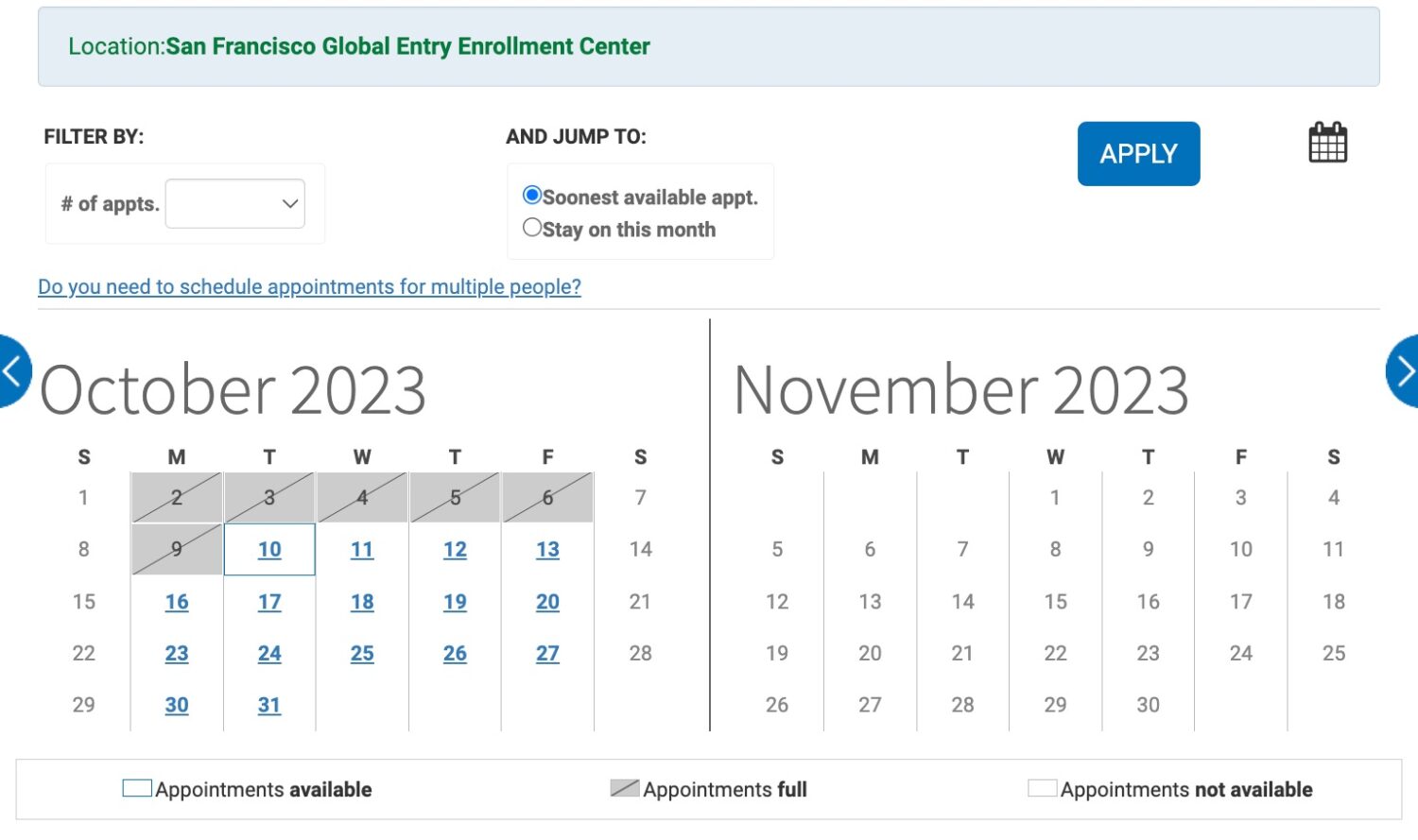
Task: Click November 15 in the calendar
Action: click(x=1055, y=602)
